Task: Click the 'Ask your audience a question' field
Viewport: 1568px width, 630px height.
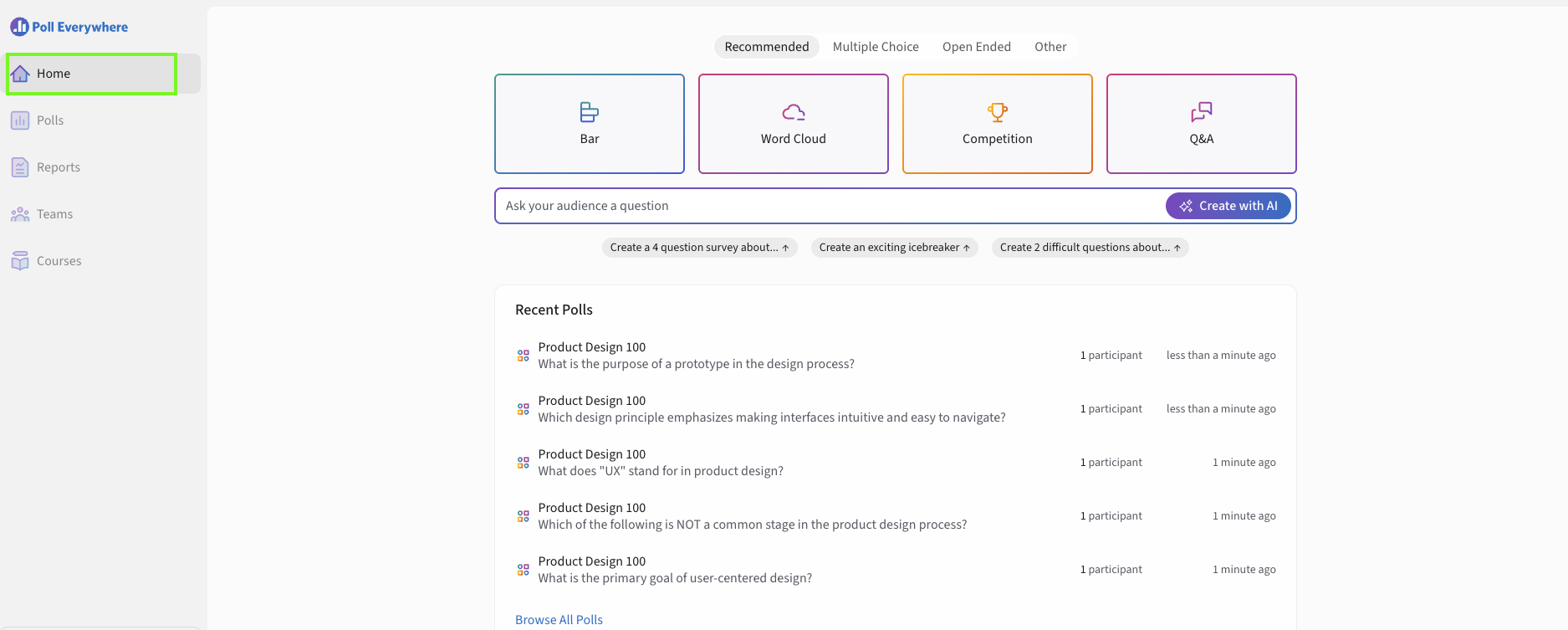Action: 828,206
